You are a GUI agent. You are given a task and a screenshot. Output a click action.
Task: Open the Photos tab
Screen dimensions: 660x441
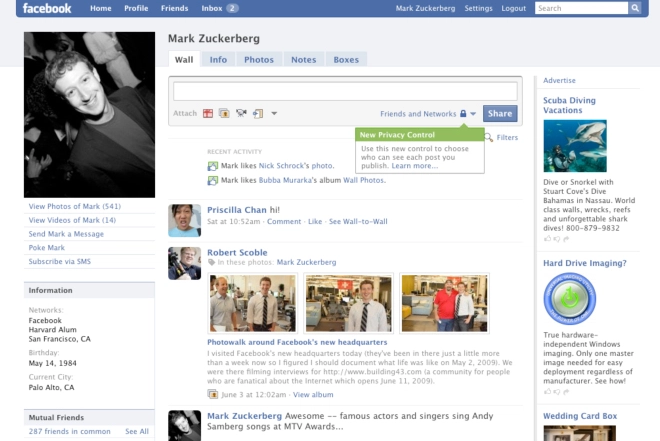[258, 60]
